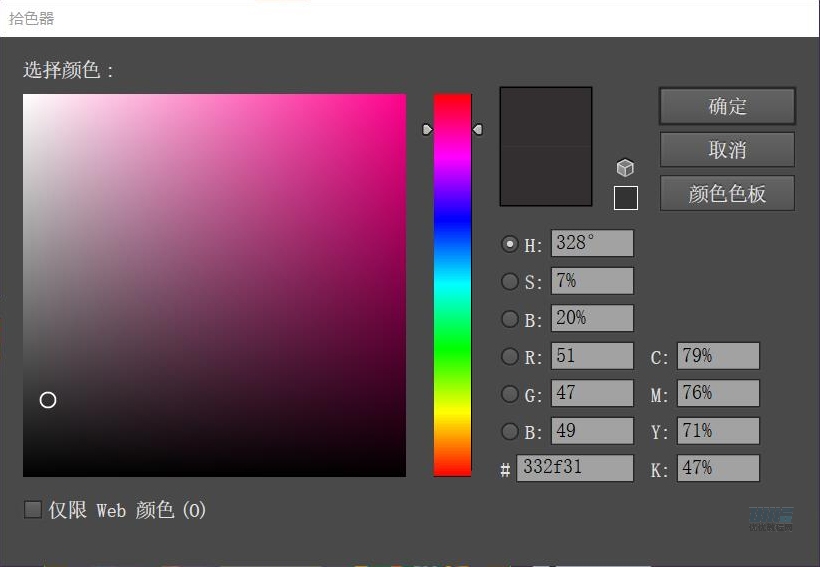This screenshot has height=567, width=820.
Task: Confirm with the 确定 button
Action: (727, 106)
